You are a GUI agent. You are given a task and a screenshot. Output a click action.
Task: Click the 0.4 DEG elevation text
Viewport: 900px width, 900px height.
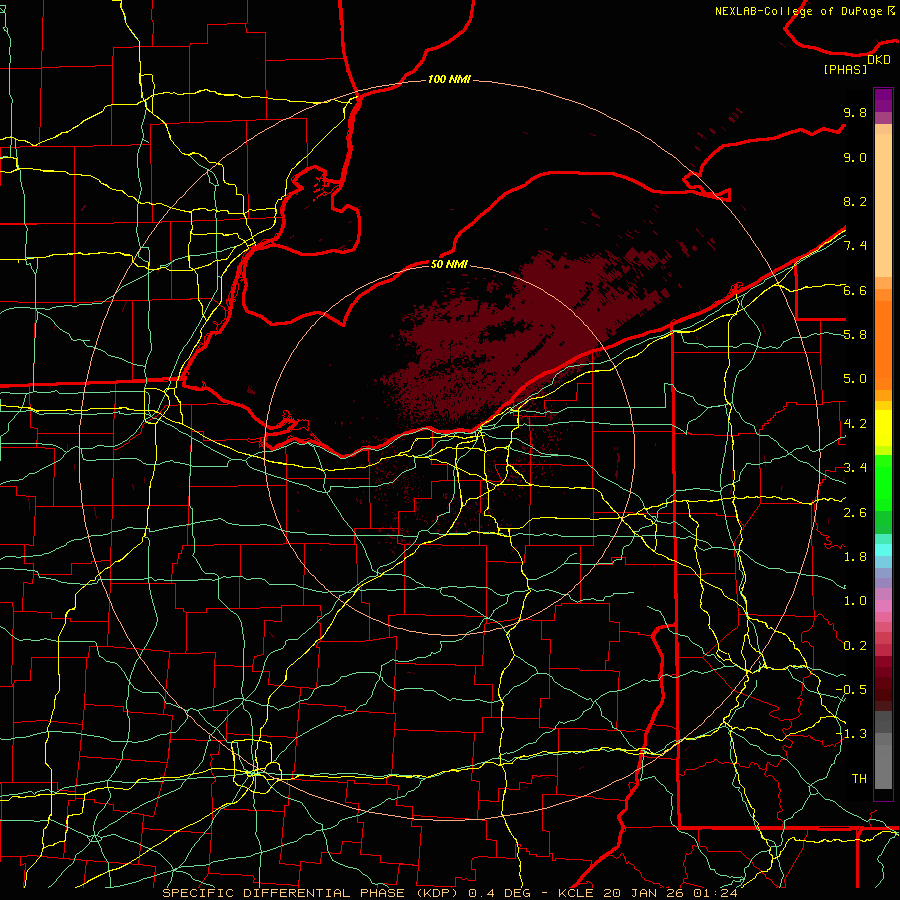click(498, 893)
